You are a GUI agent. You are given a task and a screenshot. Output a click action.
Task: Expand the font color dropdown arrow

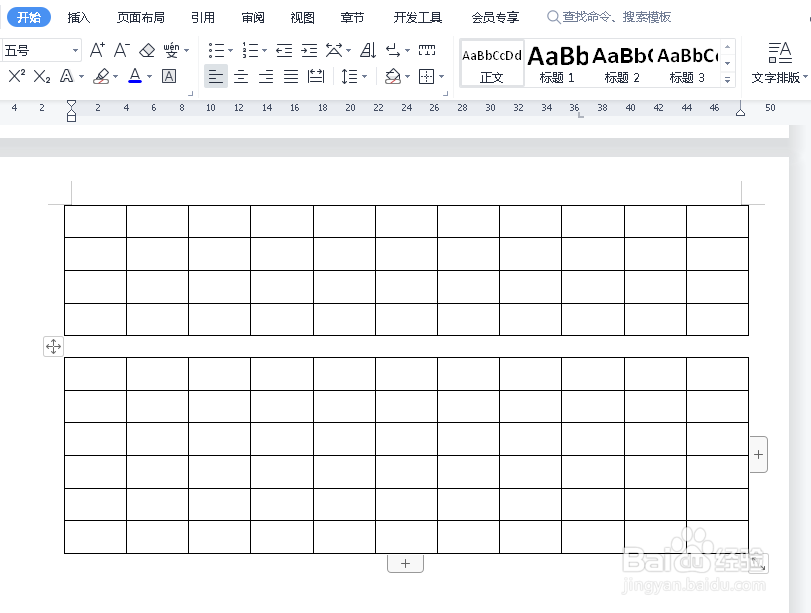point(149,77)
